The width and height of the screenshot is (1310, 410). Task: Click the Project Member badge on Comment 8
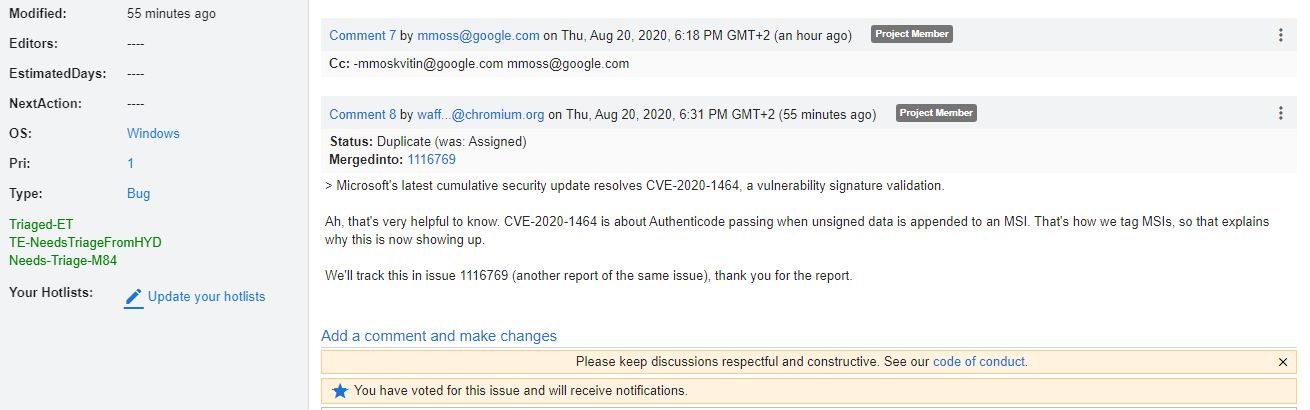[x=936, y=113]
